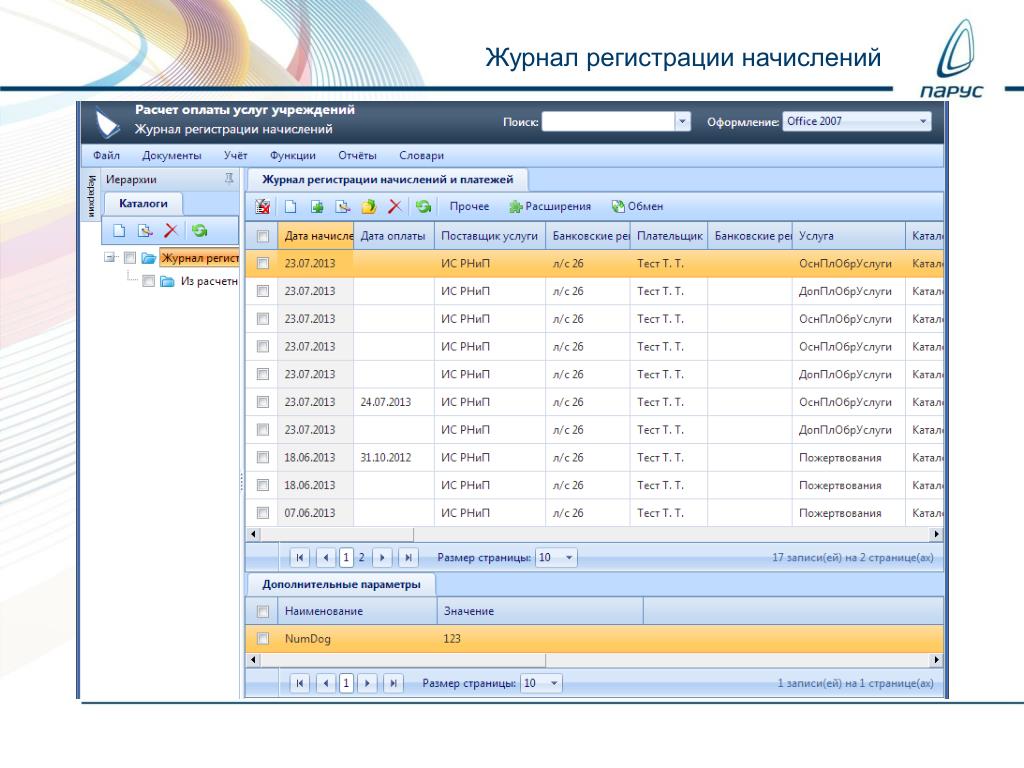Screen dimensions: 1024x768
Task: Click the new record icon in journal toolbar
Action: pos(291,206)
